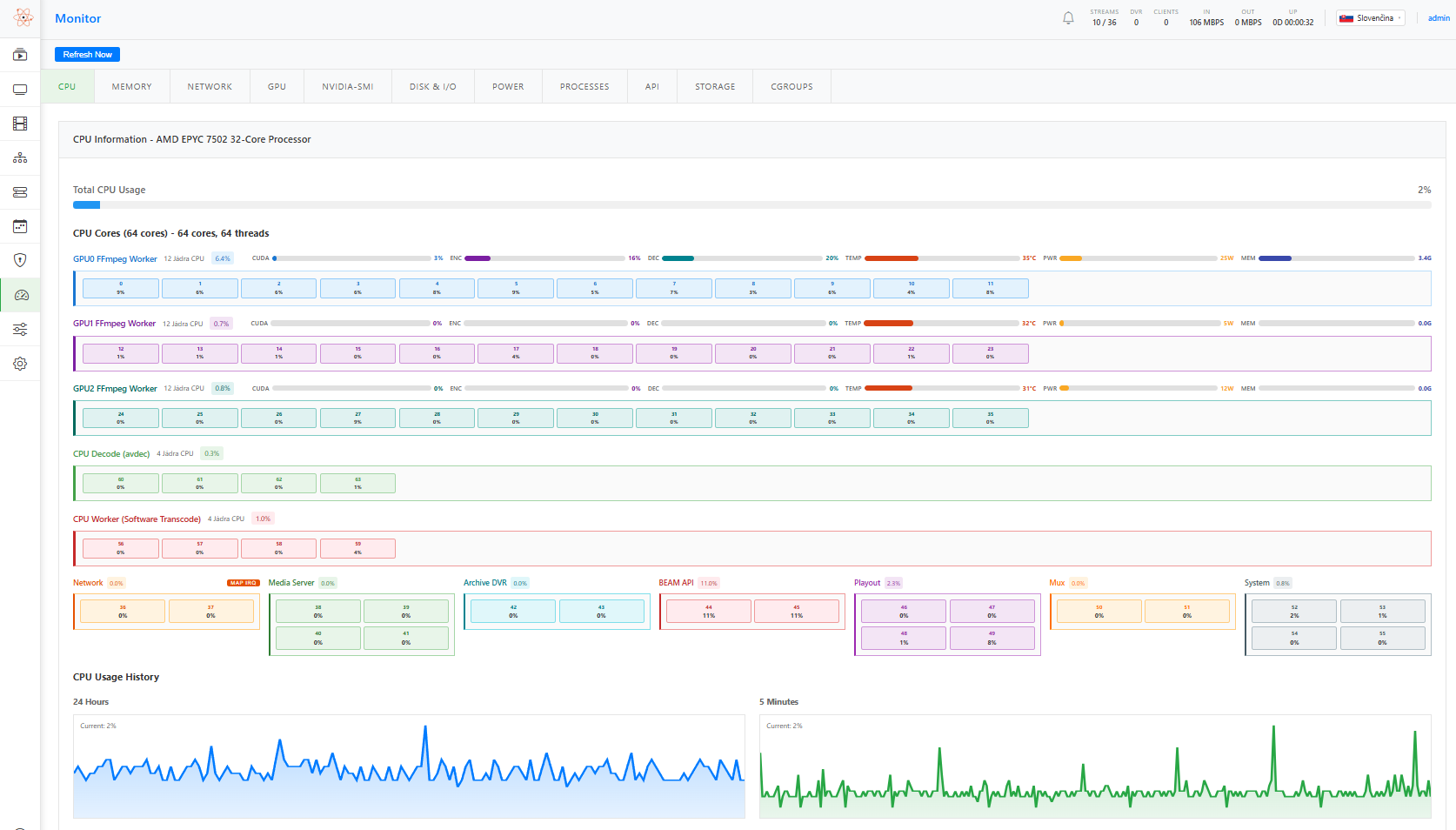Open the streams play icon in the sidebar
Screen dimensions: 1456x830
(x=20, y=55)
